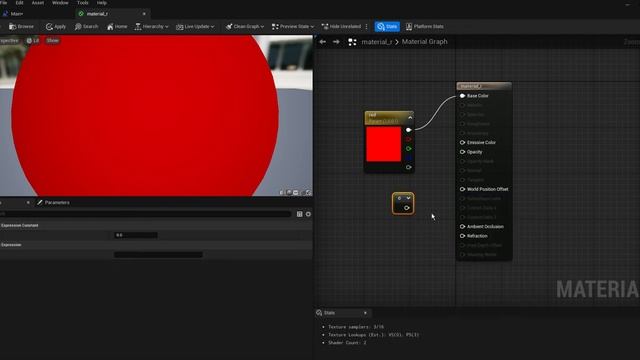Click the Home toolbar button
Image resolution: width=640 pixels, height=360 pixels.
[117, 27]
